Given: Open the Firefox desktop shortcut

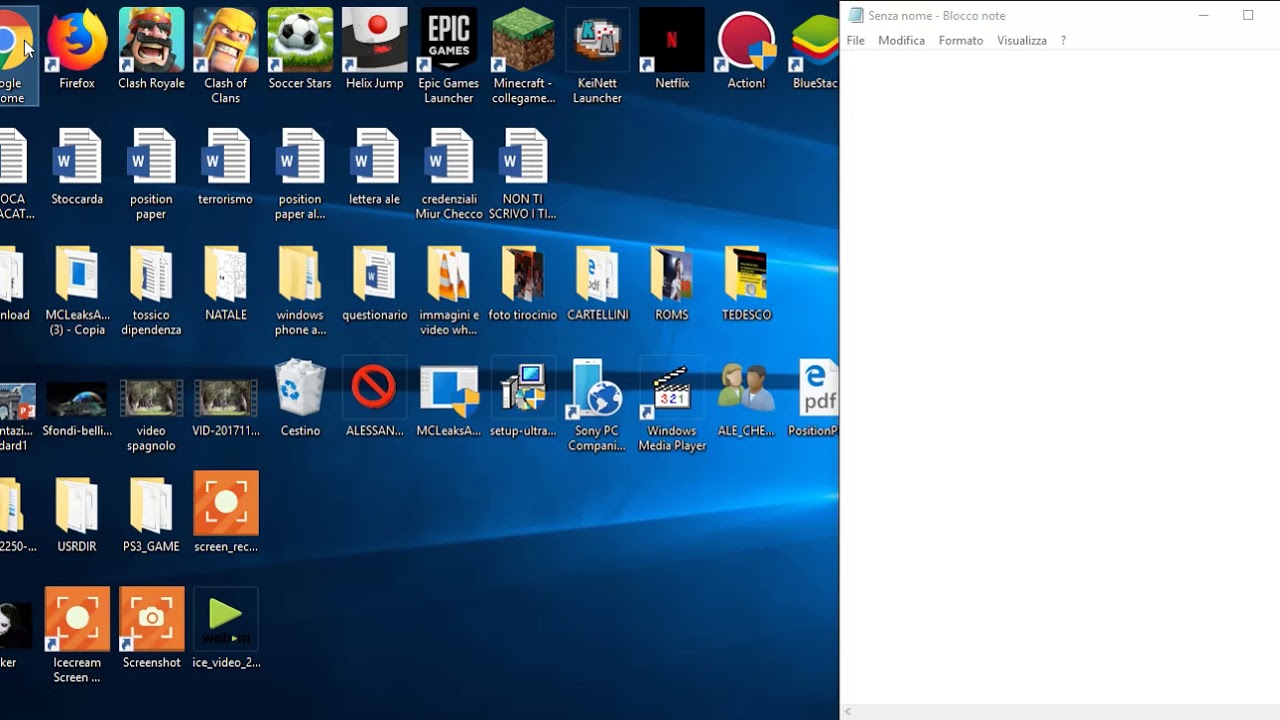Looking at the screenshot, I should pyautogui.click(x=77, y=49).
